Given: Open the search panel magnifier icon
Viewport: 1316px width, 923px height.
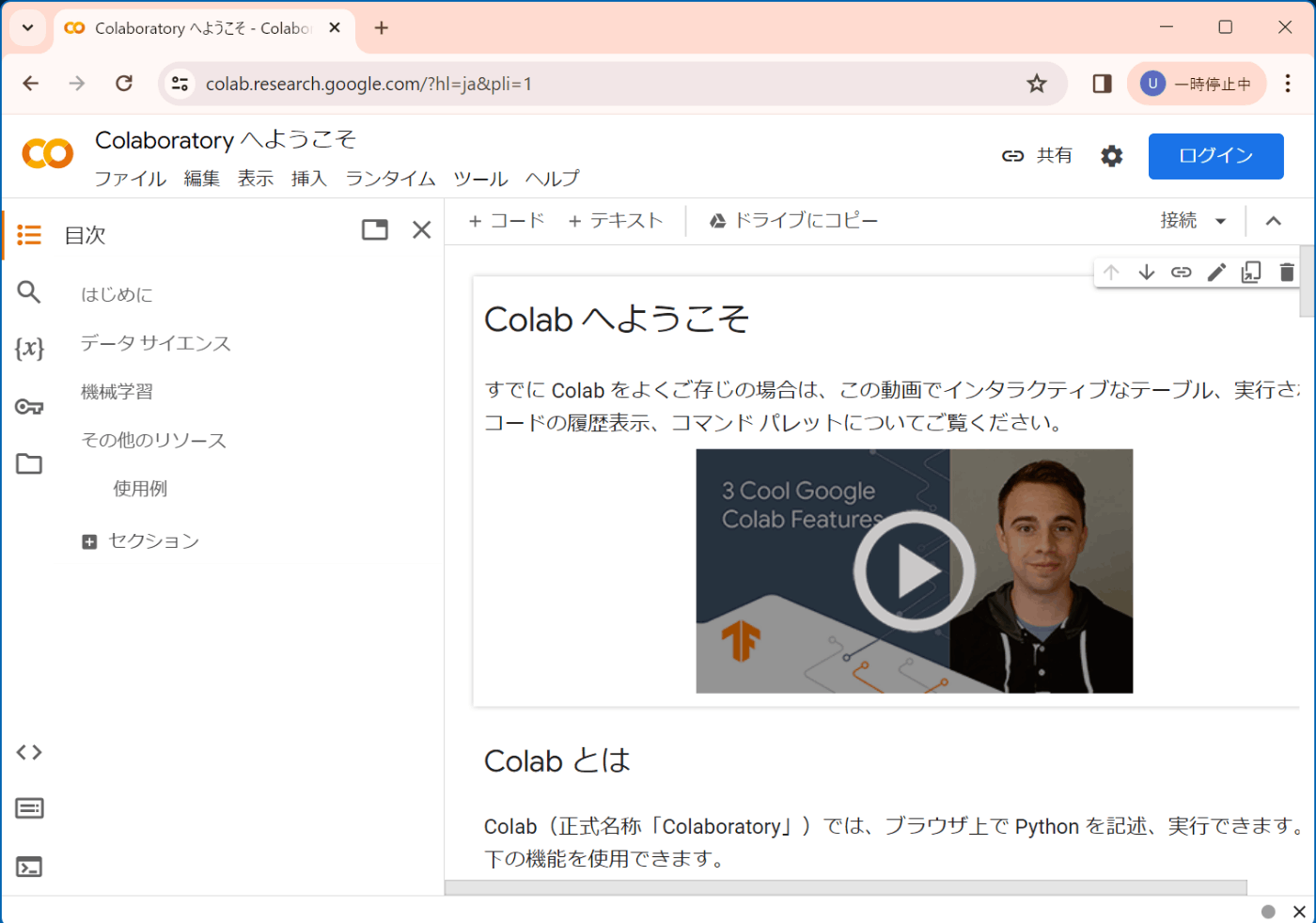Looking at the screenshot, I should pyautogui.click(x=29, y=292).
